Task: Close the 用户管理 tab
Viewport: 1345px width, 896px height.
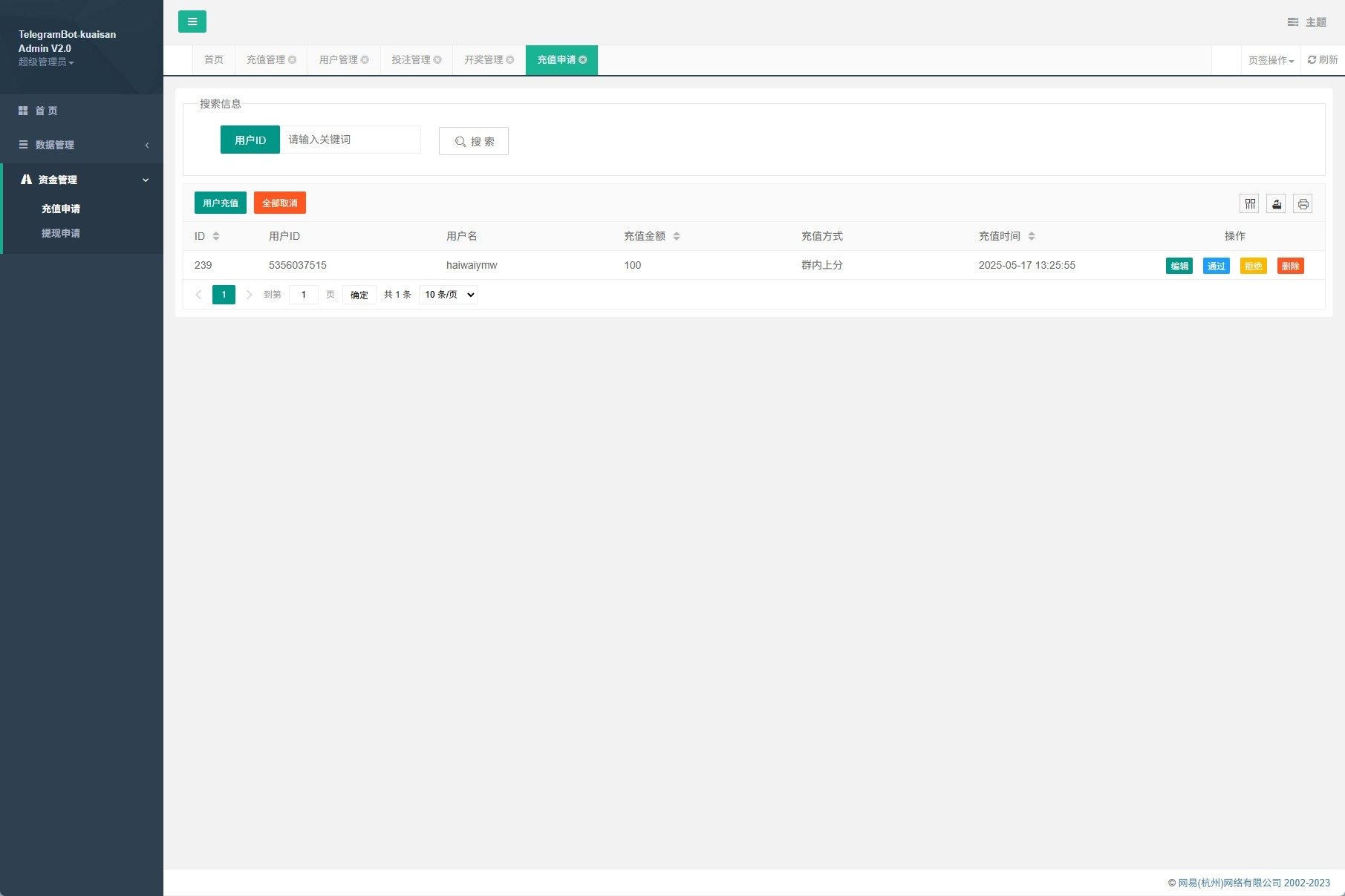Action: pos(365,60)
